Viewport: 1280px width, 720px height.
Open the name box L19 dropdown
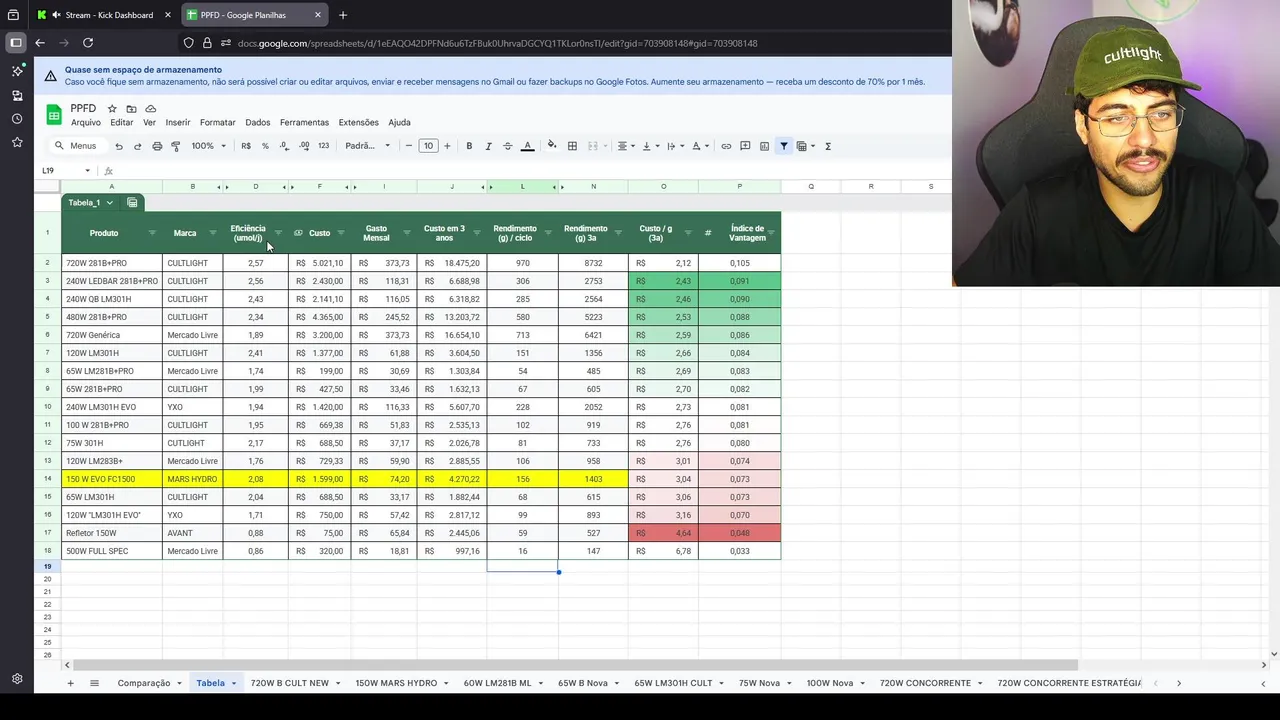[87, 171]
